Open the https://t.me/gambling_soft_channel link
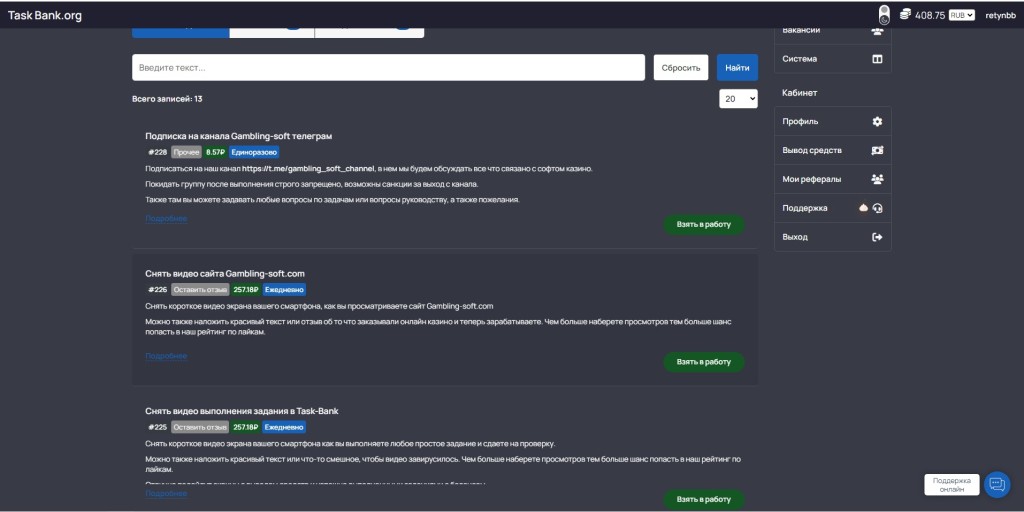This screenshot has height=512, width=1024. tap(308, 168)
